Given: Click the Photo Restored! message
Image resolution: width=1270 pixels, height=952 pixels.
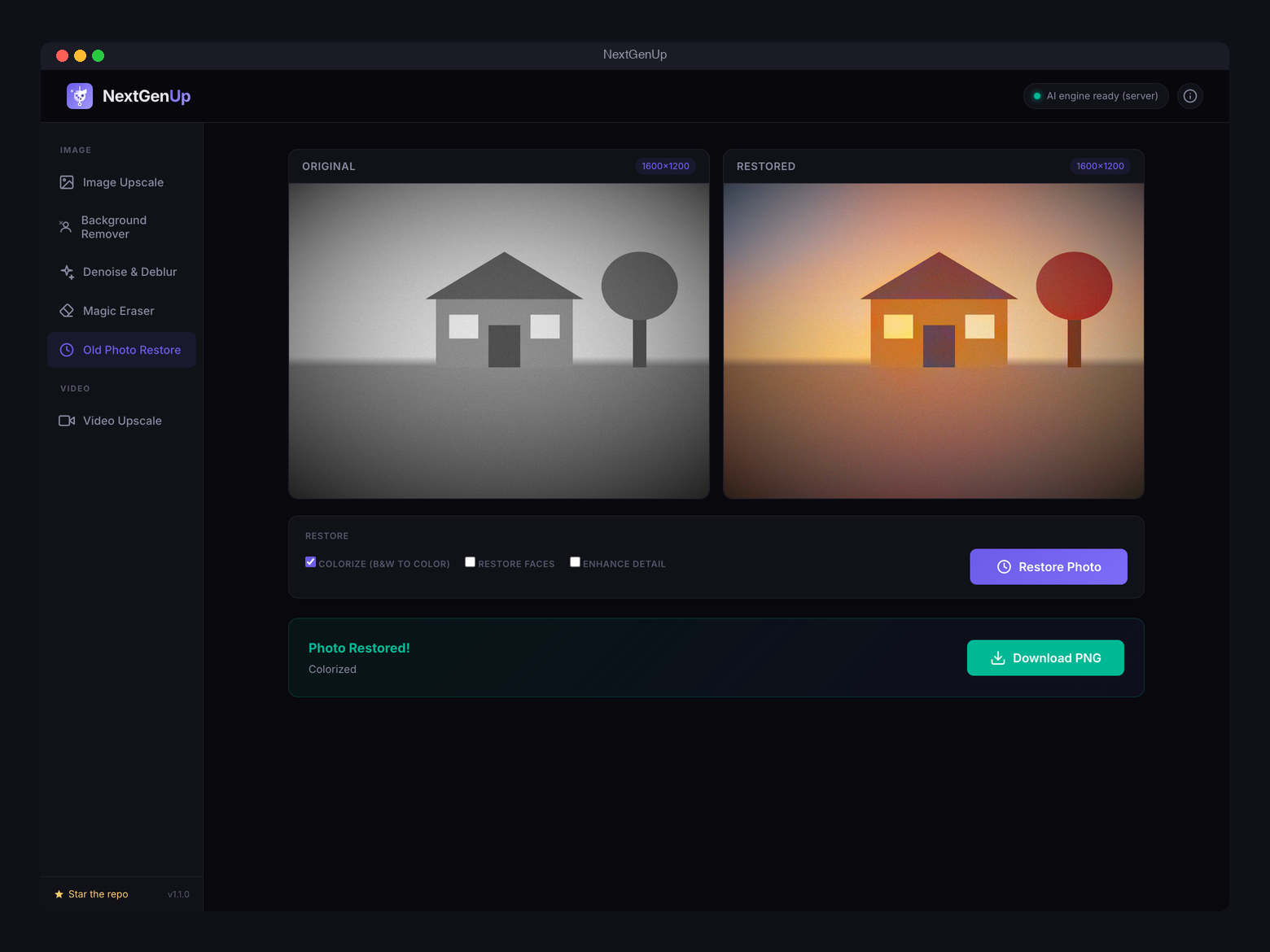Looking at the screenshot, I should tap(359, 648).
